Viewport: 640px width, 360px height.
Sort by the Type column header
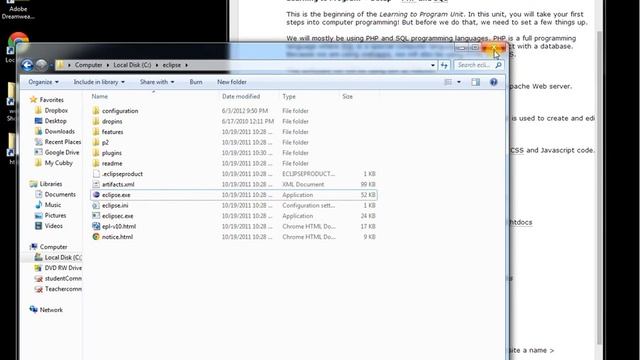(289, 96)
